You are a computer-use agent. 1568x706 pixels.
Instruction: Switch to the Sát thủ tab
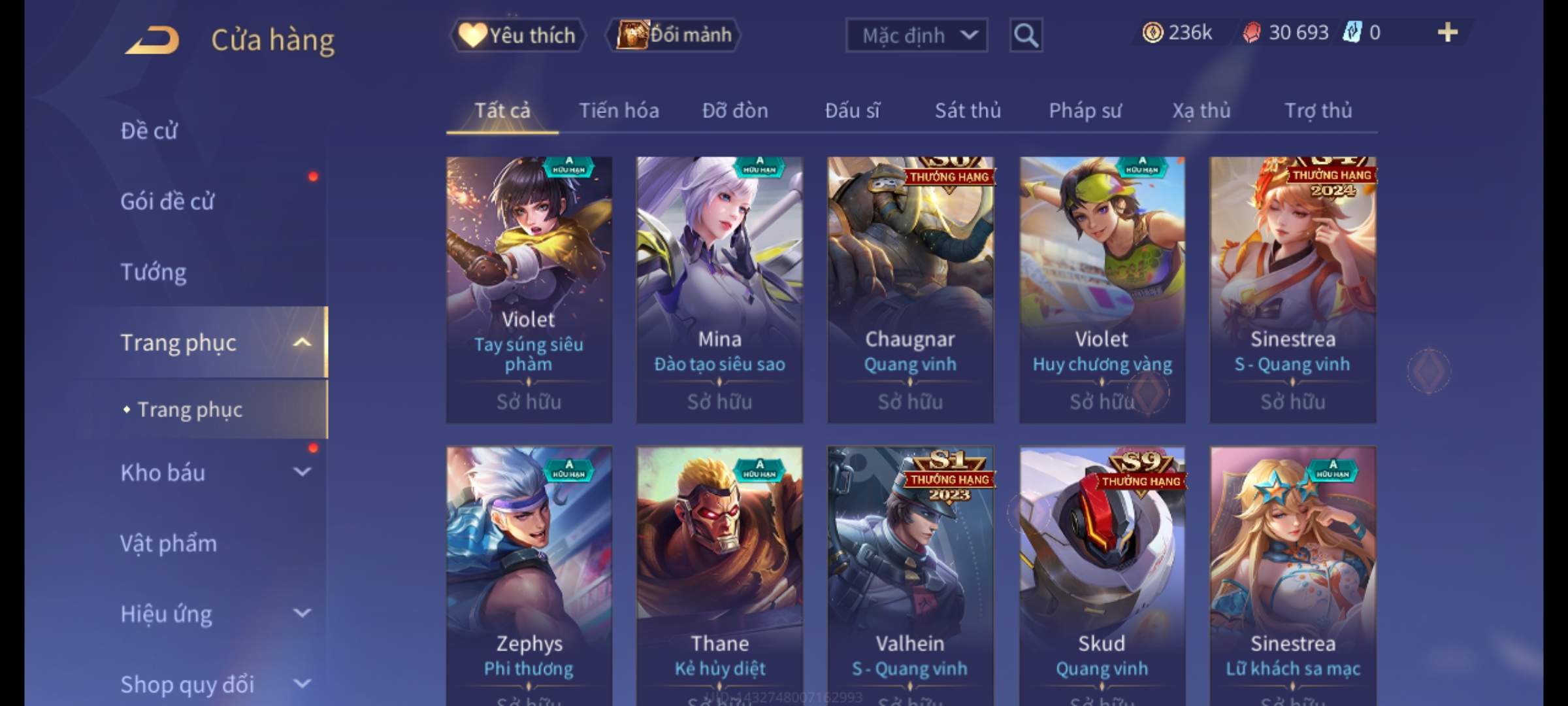(x=968, y=110)
